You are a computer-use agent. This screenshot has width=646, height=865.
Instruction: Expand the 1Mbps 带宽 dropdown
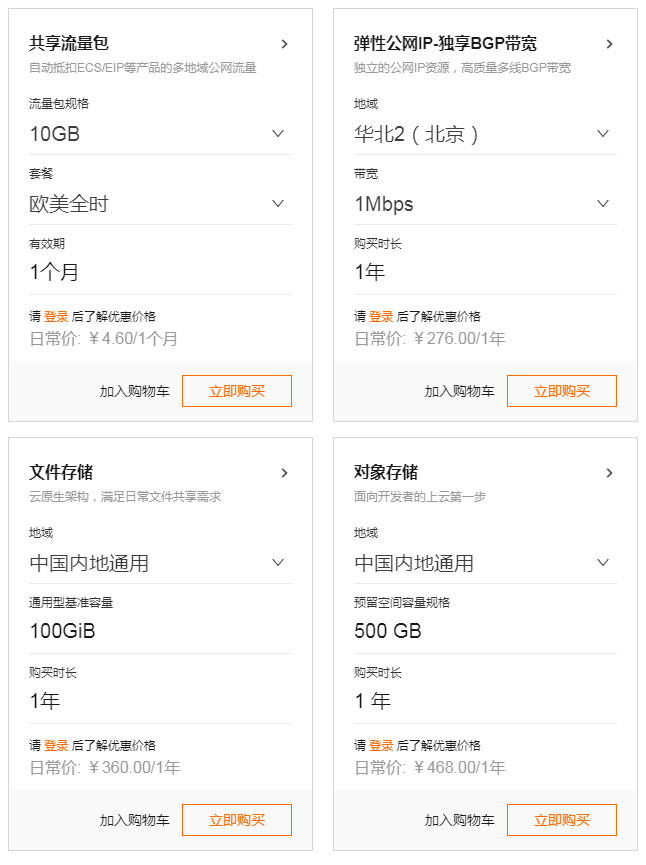(x=485, y=204)
